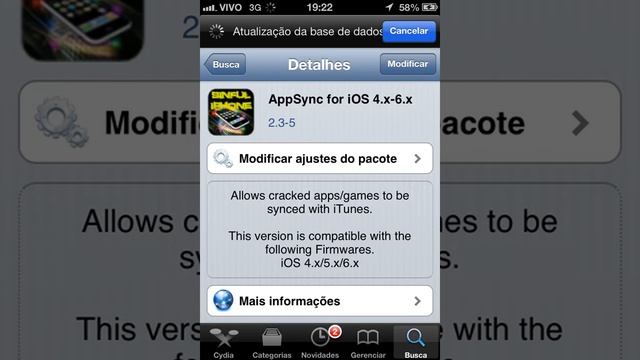Click the gears icon in package settings row

[x=223, y=158]
